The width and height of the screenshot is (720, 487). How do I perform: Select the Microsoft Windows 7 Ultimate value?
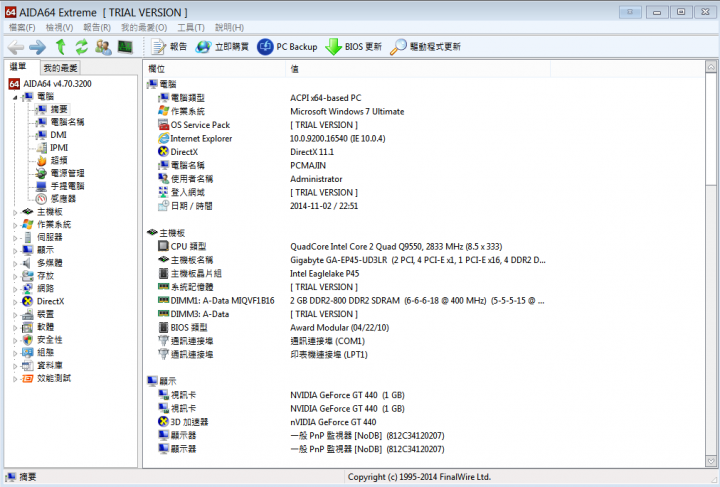tap(347, 112)
